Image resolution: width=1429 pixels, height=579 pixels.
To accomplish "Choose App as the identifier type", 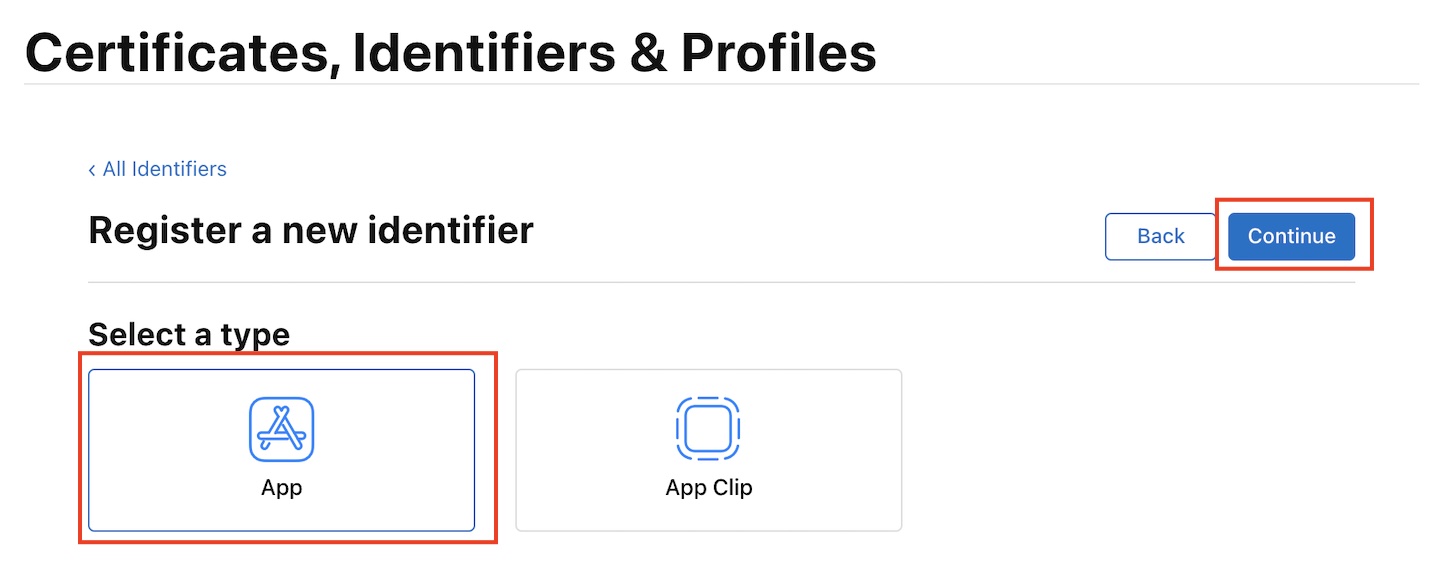I will [281, 450].
